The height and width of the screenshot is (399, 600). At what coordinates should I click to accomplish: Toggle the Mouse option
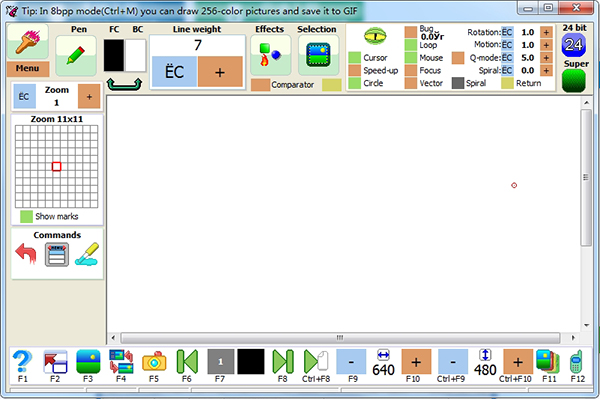(411, 58)
